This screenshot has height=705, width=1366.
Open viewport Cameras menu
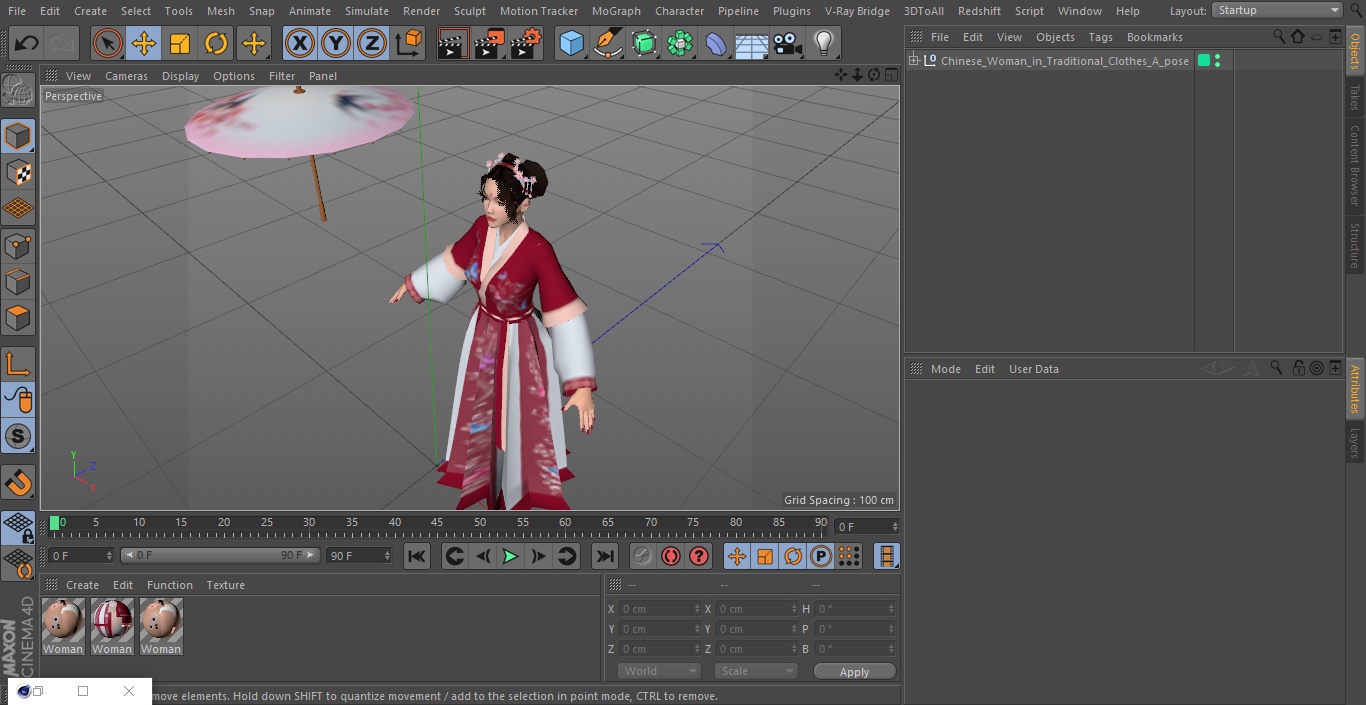(127, 76)
